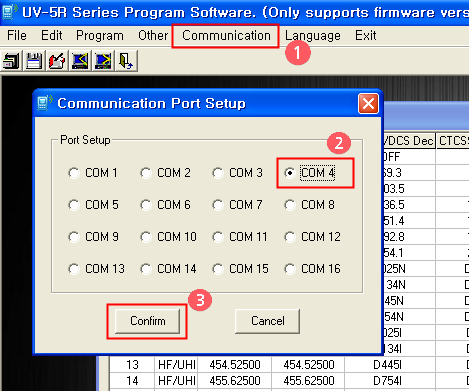Screen dimensions: 469x391
Task: Click row 14 frequency 455.62500 first cell
Action: [x=235, y=381]
